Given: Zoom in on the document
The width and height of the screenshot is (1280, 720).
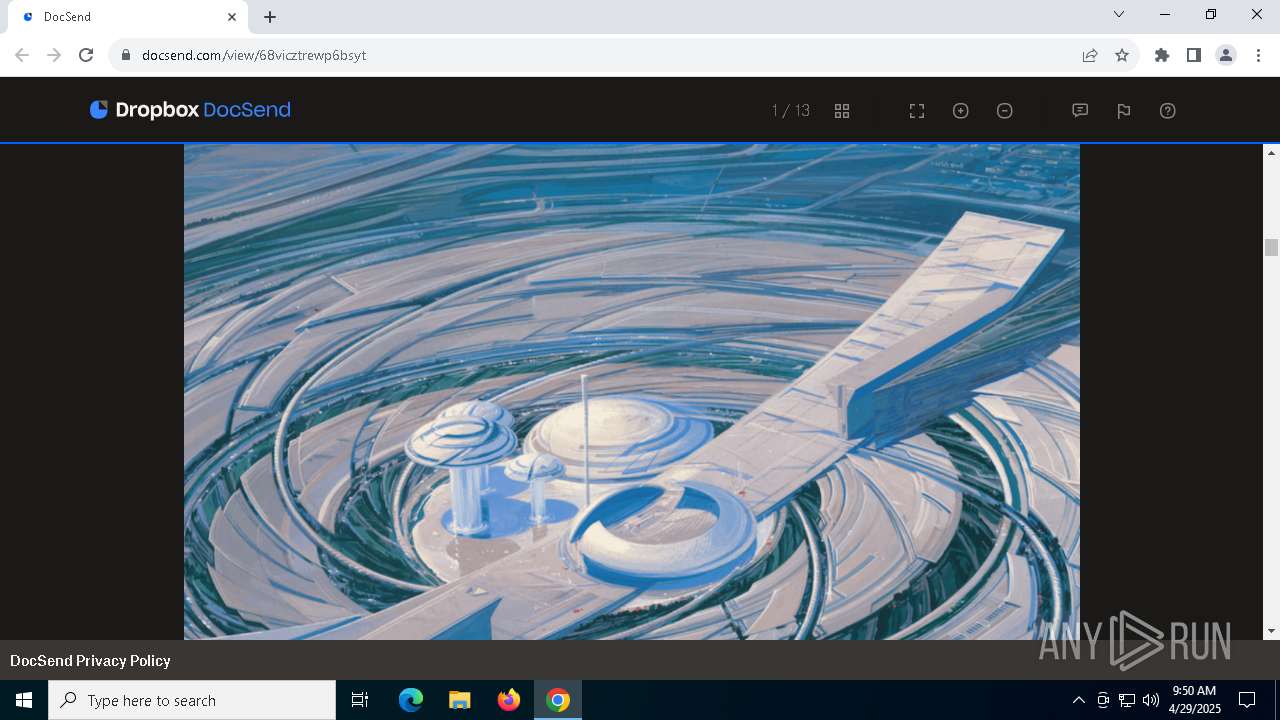Looking at the screenshot, I should click(x=961, y=111).
